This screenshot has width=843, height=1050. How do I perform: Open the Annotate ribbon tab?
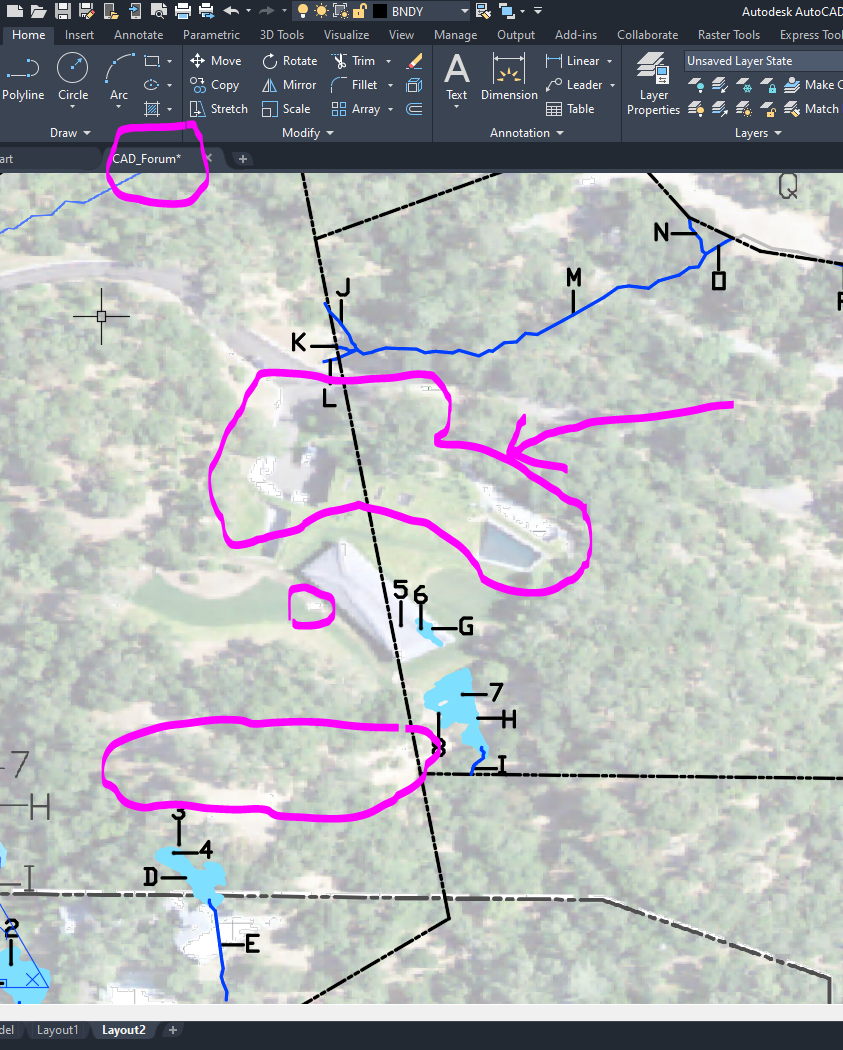click(138, 33)
